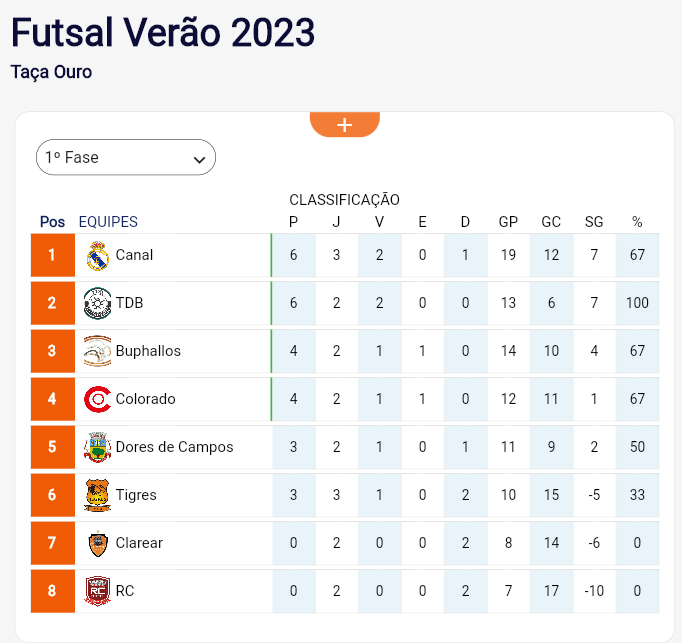Click the Dores de Campos team name
Image resolution: width=682 pixels, height=643 pixels.
(174, 447)
